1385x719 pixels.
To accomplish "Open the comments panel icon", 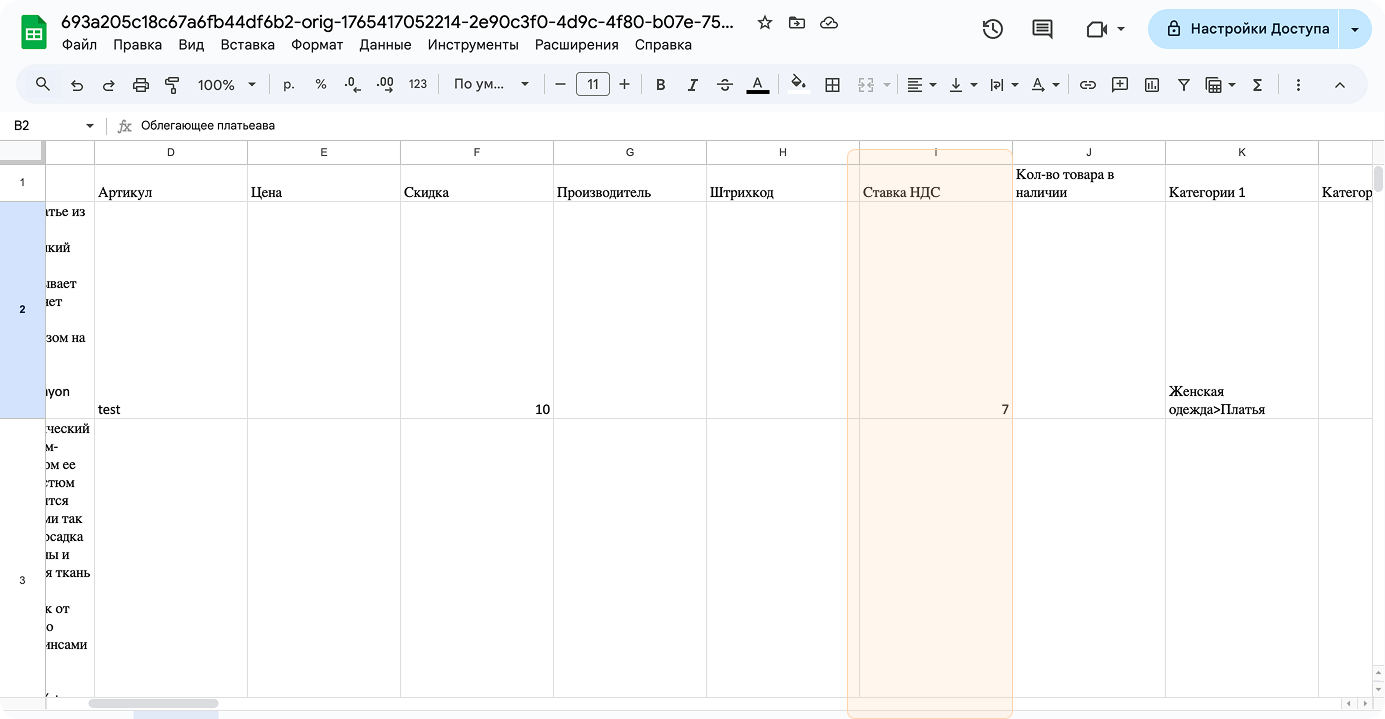I will tap(1042, 29).
